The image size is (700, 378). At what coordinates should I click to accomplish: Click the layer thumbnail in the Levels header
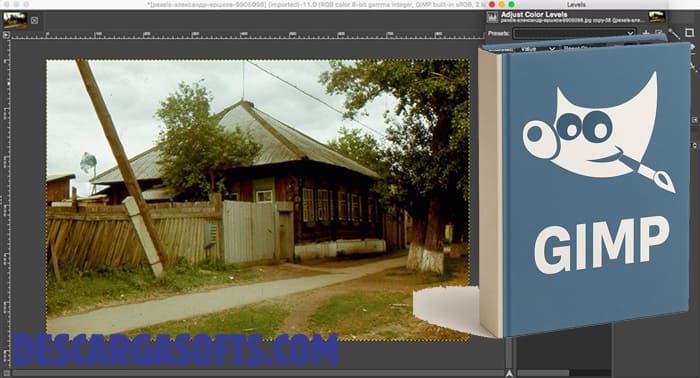point(657,17)
